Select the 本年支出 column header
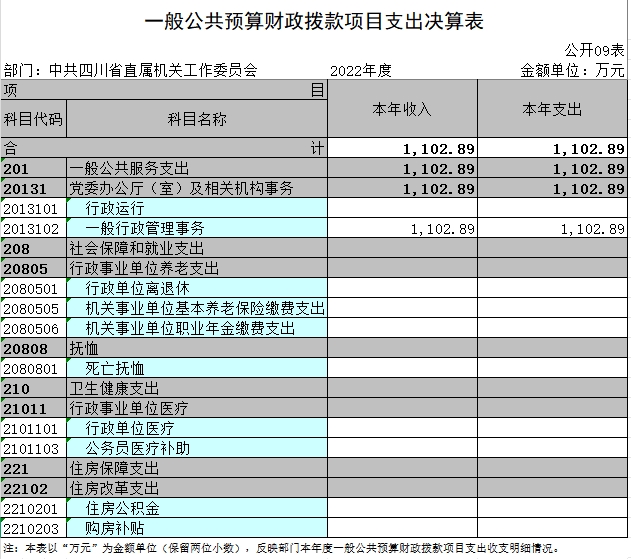 (x=552, y=109)
